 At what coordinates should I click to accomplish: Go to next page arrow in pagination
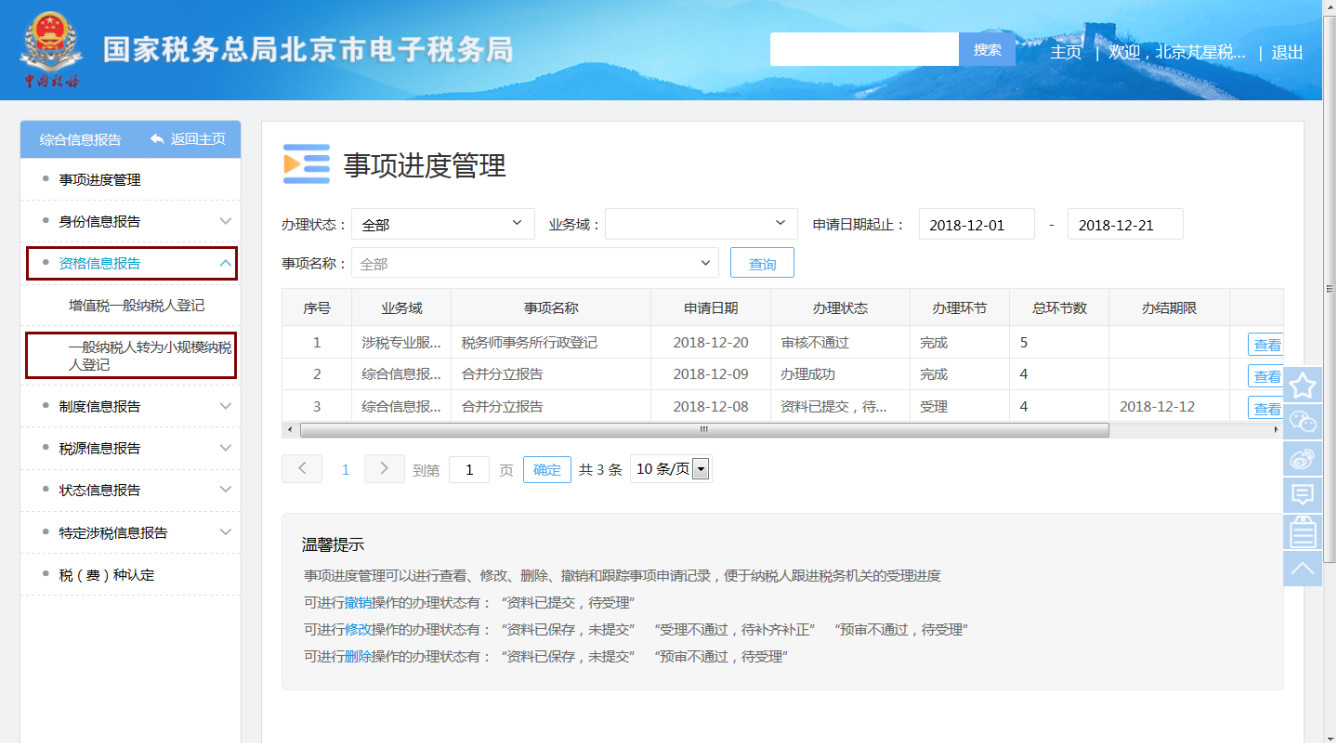[384, 469]
